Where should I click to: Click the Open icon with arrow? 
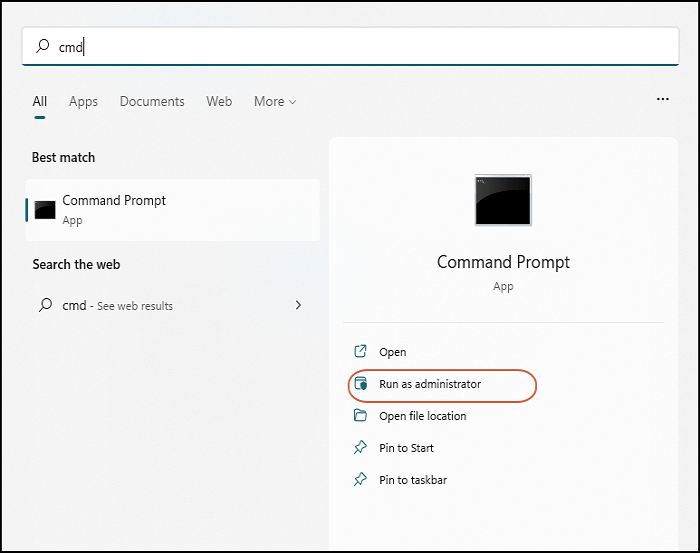click(x=361, y=352)
